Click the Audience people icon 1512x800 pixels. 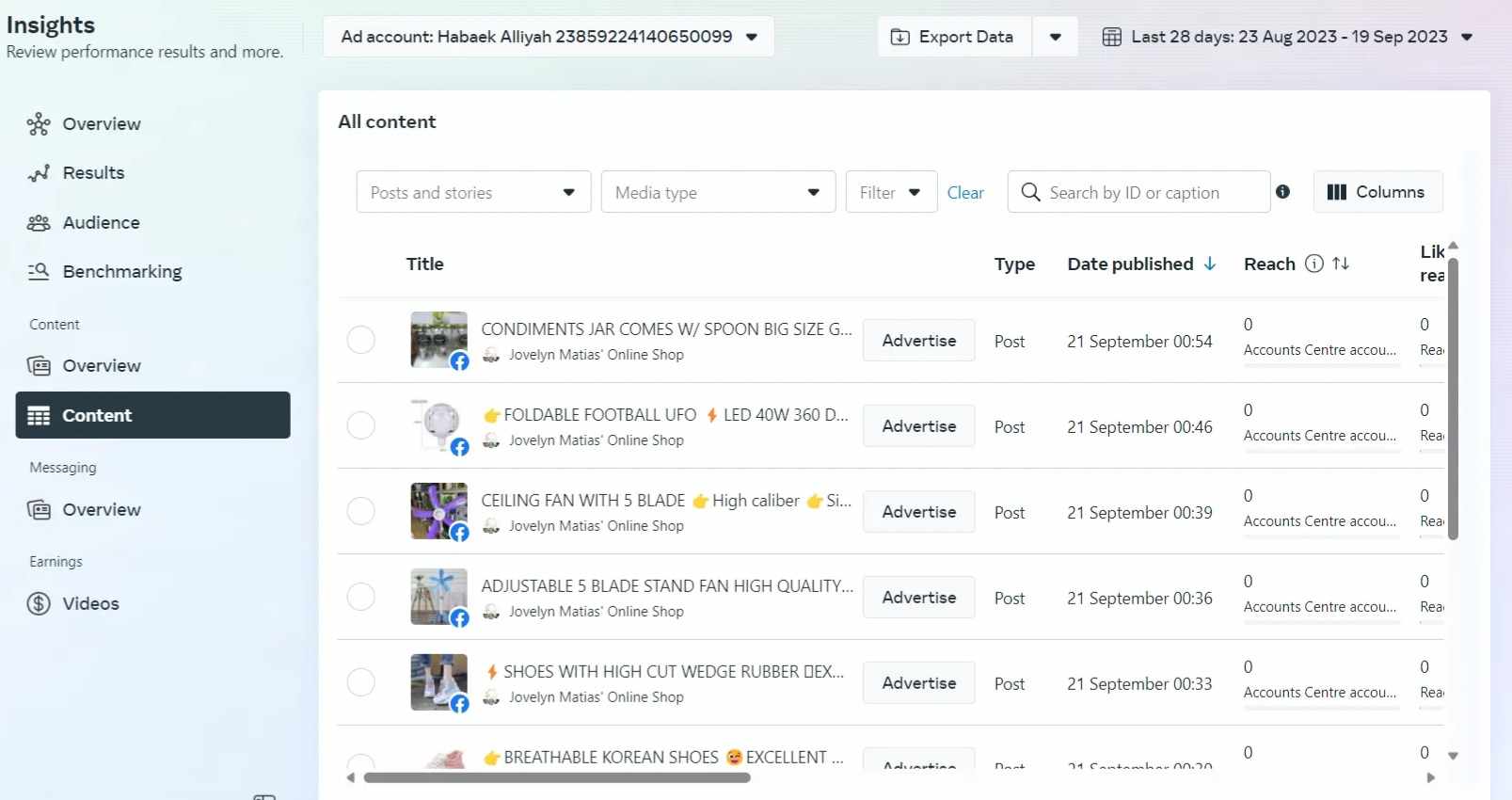coord(39,223)
